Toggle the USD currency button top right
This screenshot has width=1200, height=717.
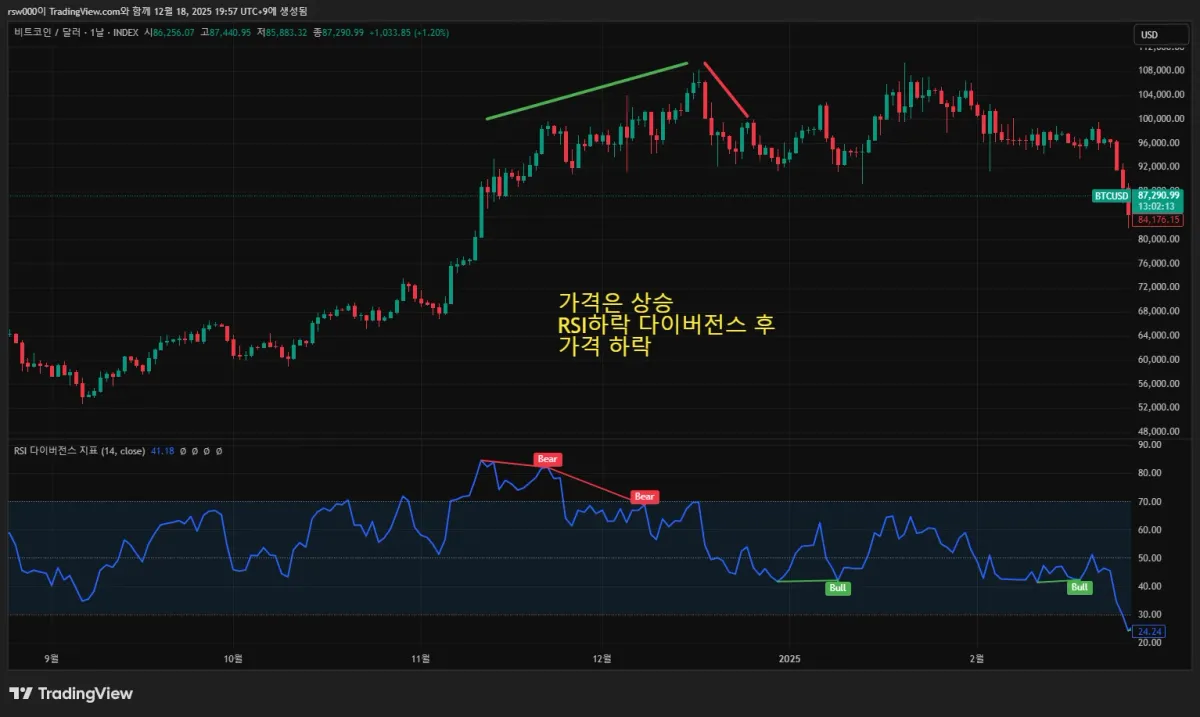(1160, 33)
